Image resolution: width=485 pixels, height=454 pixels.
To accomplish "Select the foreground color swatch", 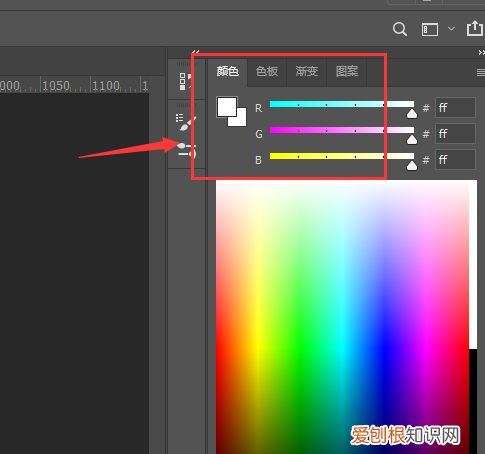I will tap(227, 107).
